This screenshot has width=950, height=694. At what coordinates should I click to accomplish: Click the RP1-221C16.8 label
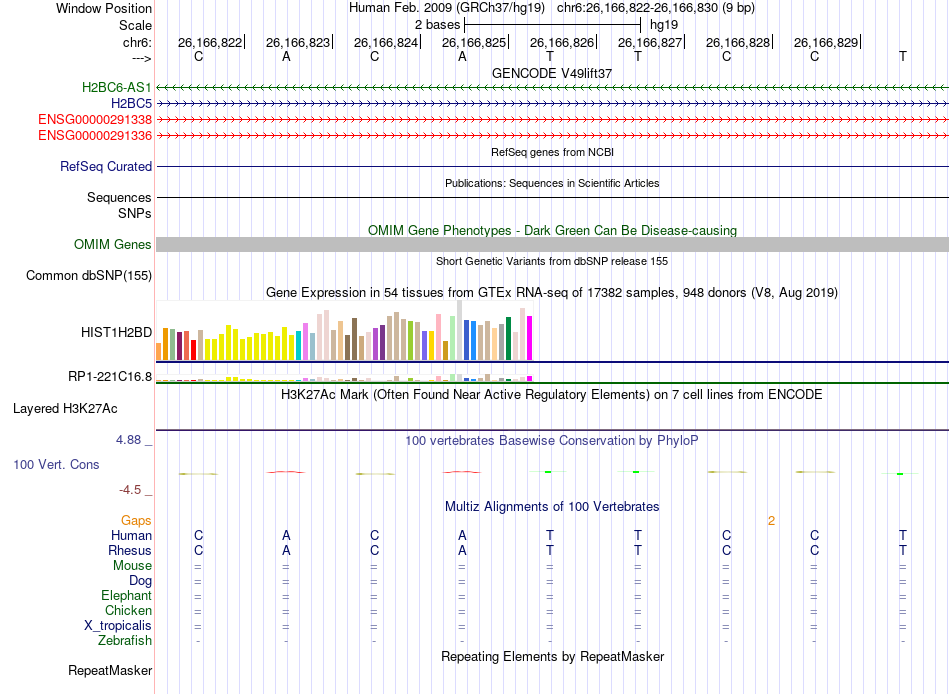110,376
